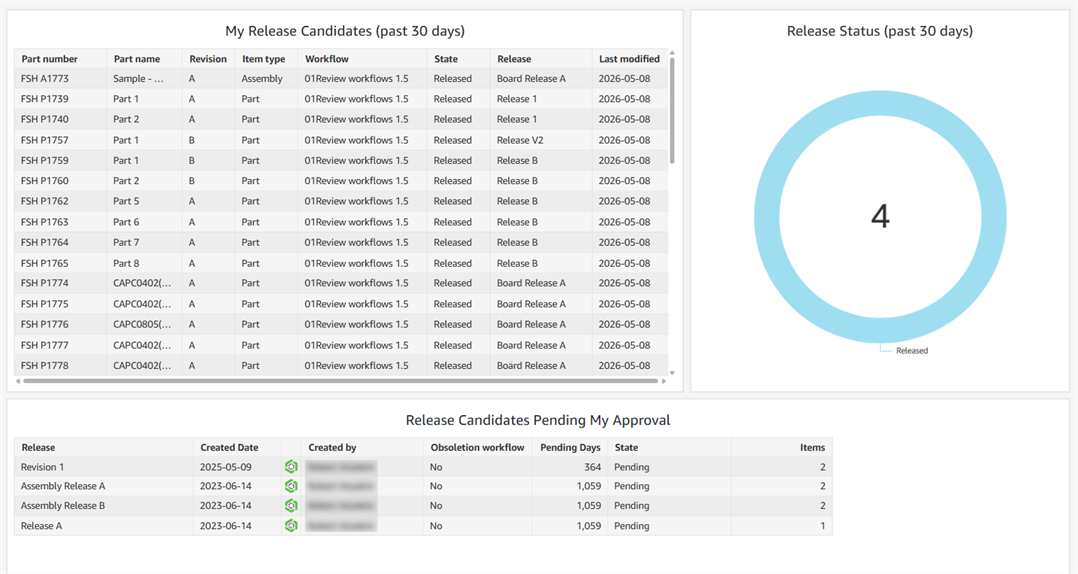Screen dimensions: 1078x574
Task: Sort by Items column header
Action: 812,448
